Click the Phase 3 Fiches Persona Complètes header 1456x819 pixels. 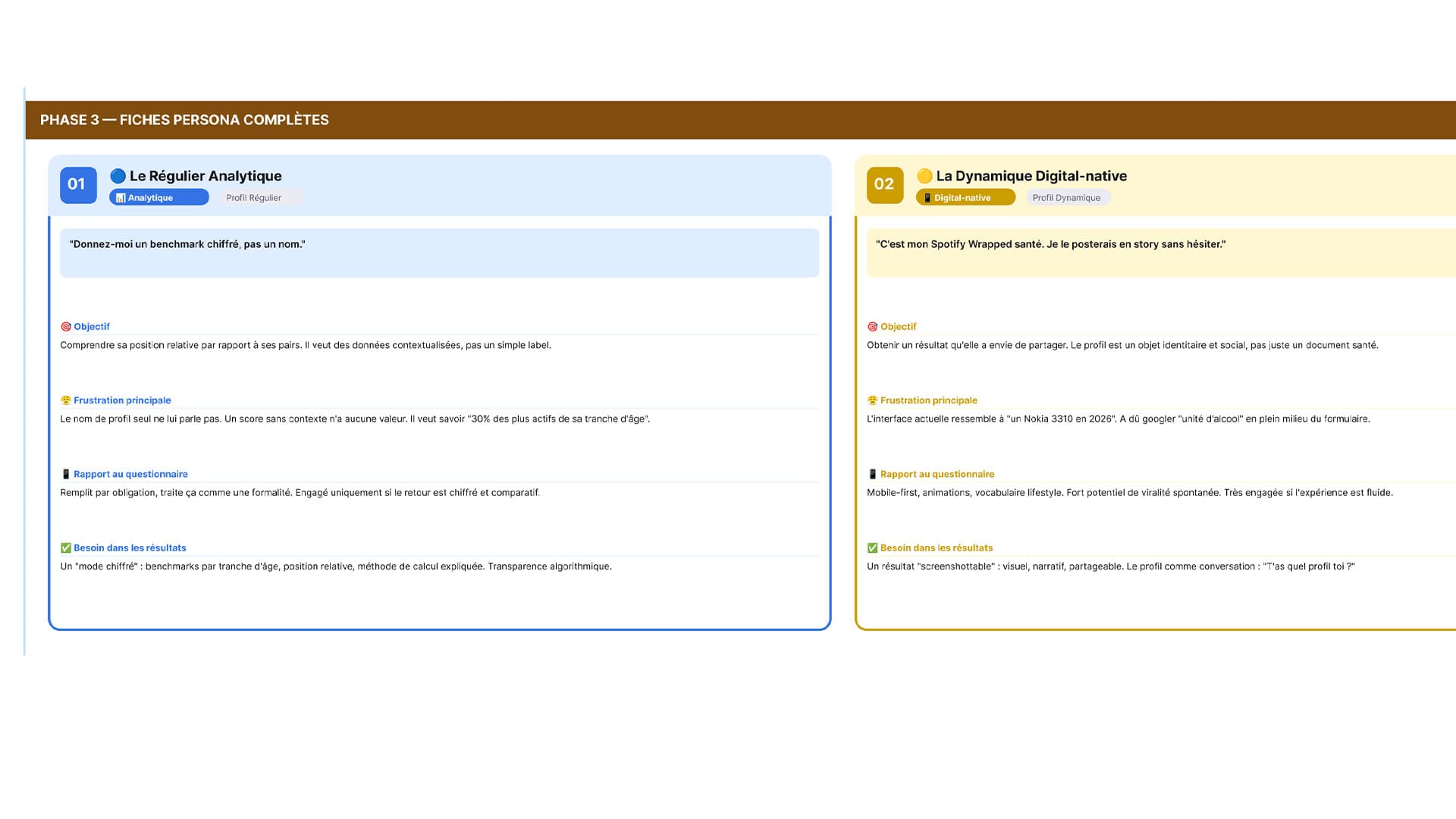click(x=184, y=120)
